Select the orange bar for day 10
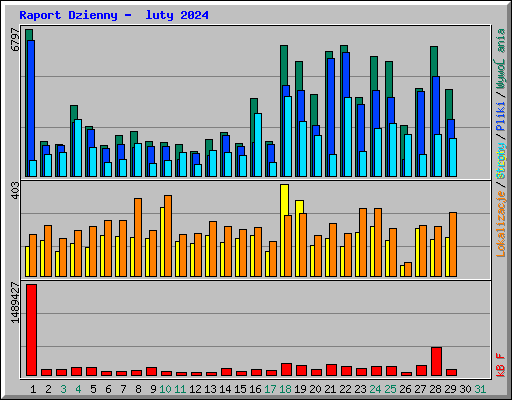The image size is (512, 400). [x=168, y=236]
